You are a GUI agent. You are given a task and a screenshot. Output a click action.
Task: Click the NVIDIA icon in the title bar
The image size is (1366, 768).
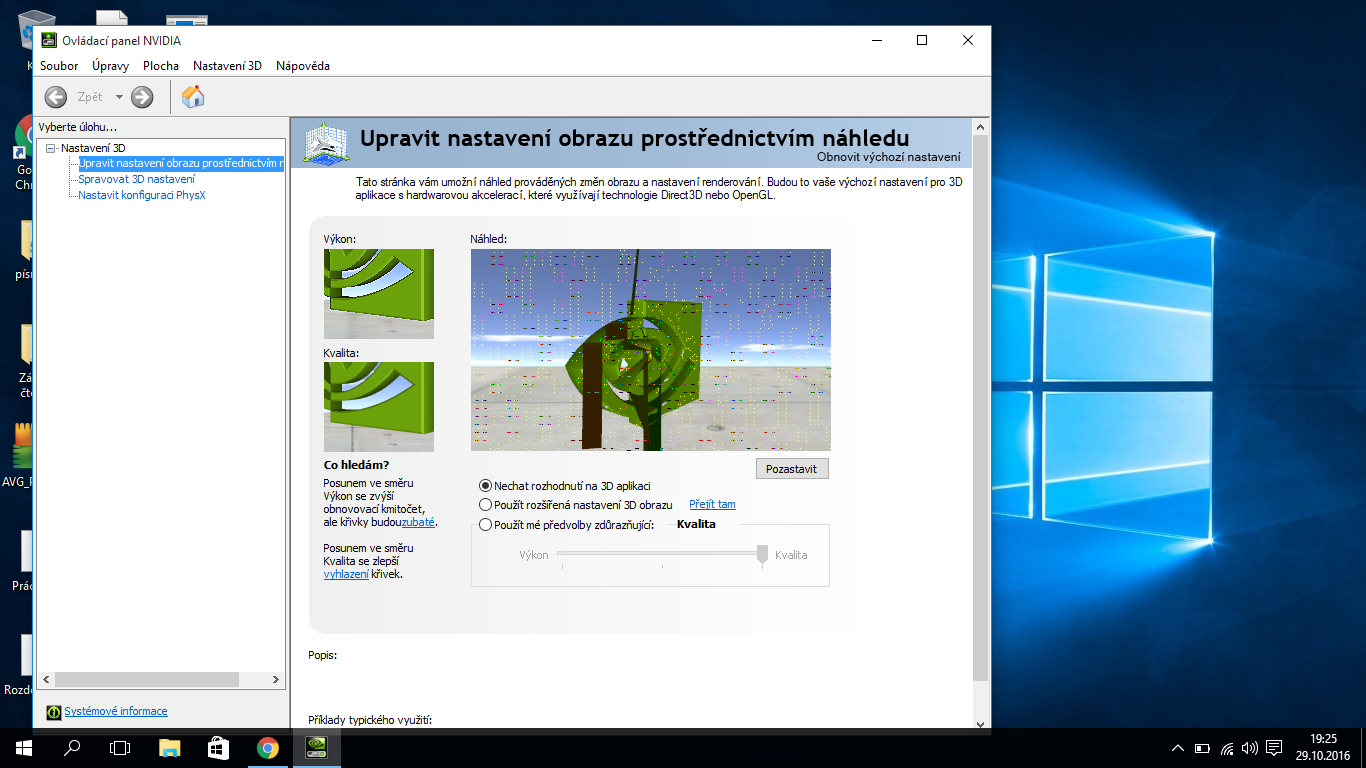pyautogui.click(x=49, y=41)
